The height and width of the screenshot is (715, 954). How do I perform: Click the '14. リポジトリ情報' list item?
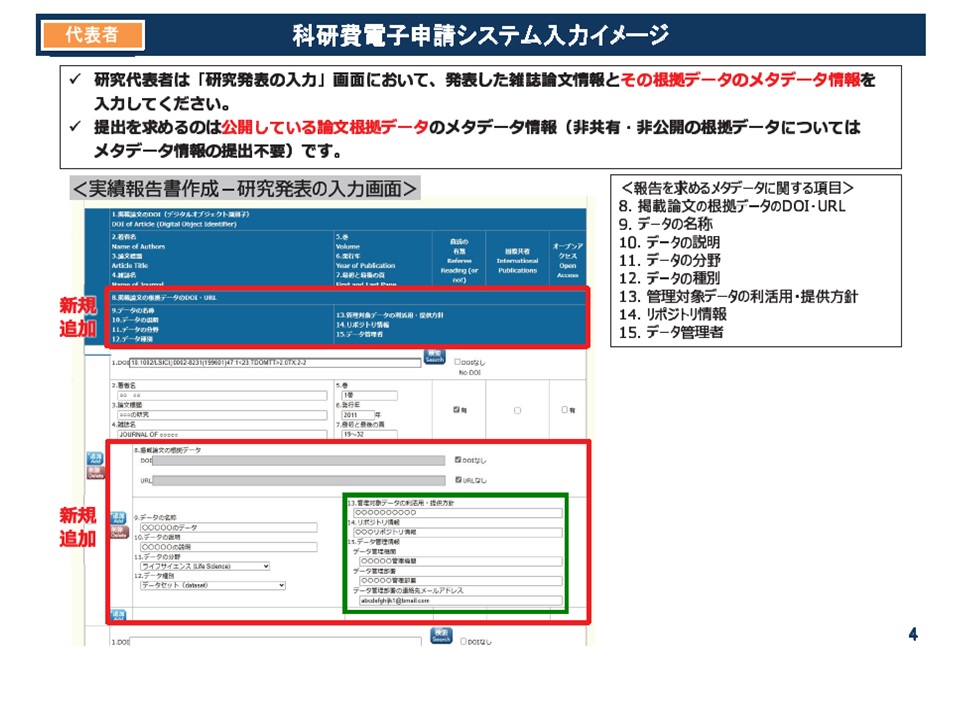(x=672, y=314)
